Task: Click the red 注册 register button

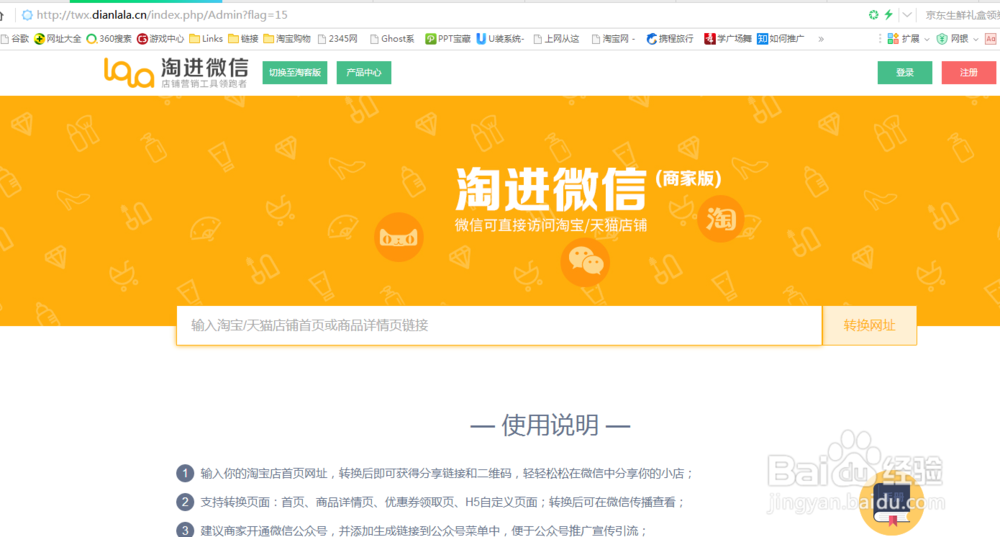Action: 968,73
